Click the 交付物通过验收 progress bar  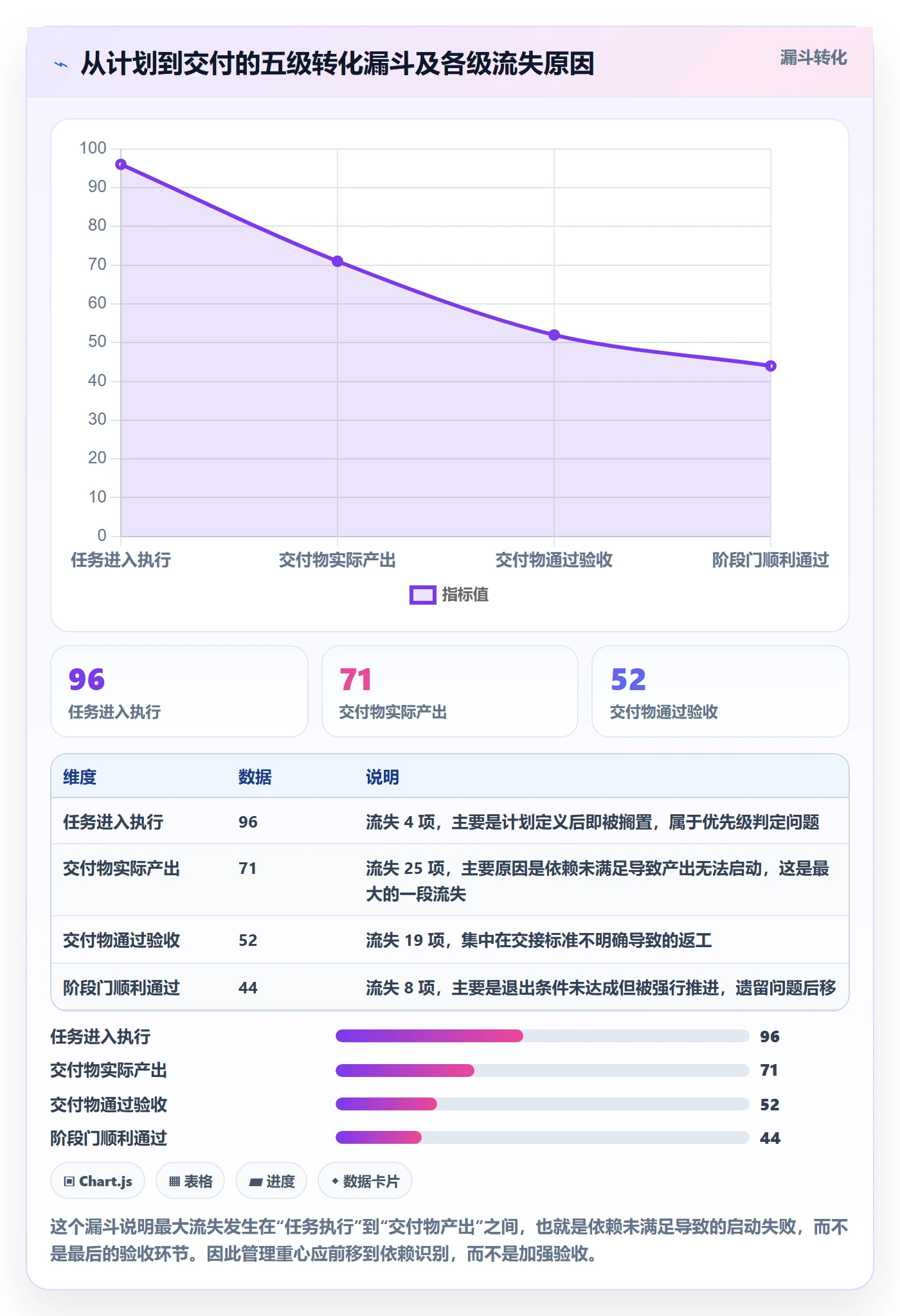tap(542, 1104)
